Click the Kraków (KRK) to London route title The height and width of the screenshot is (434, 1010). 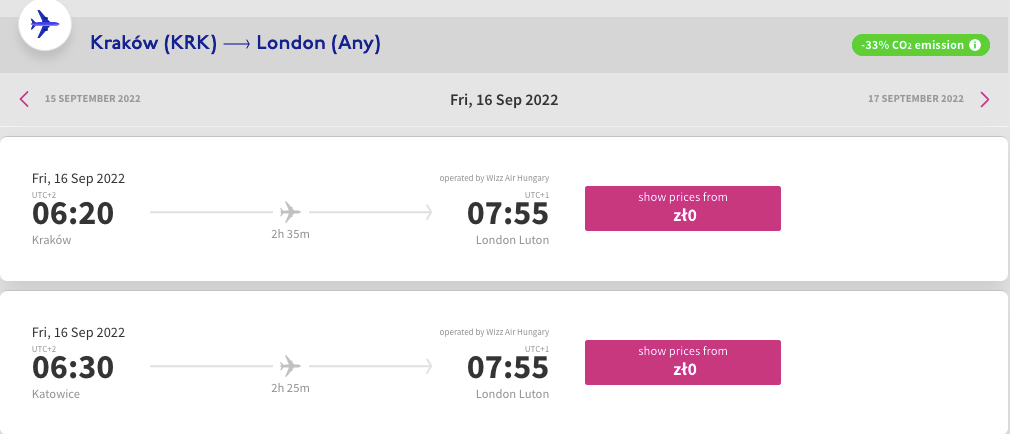[x=235, y=43]
